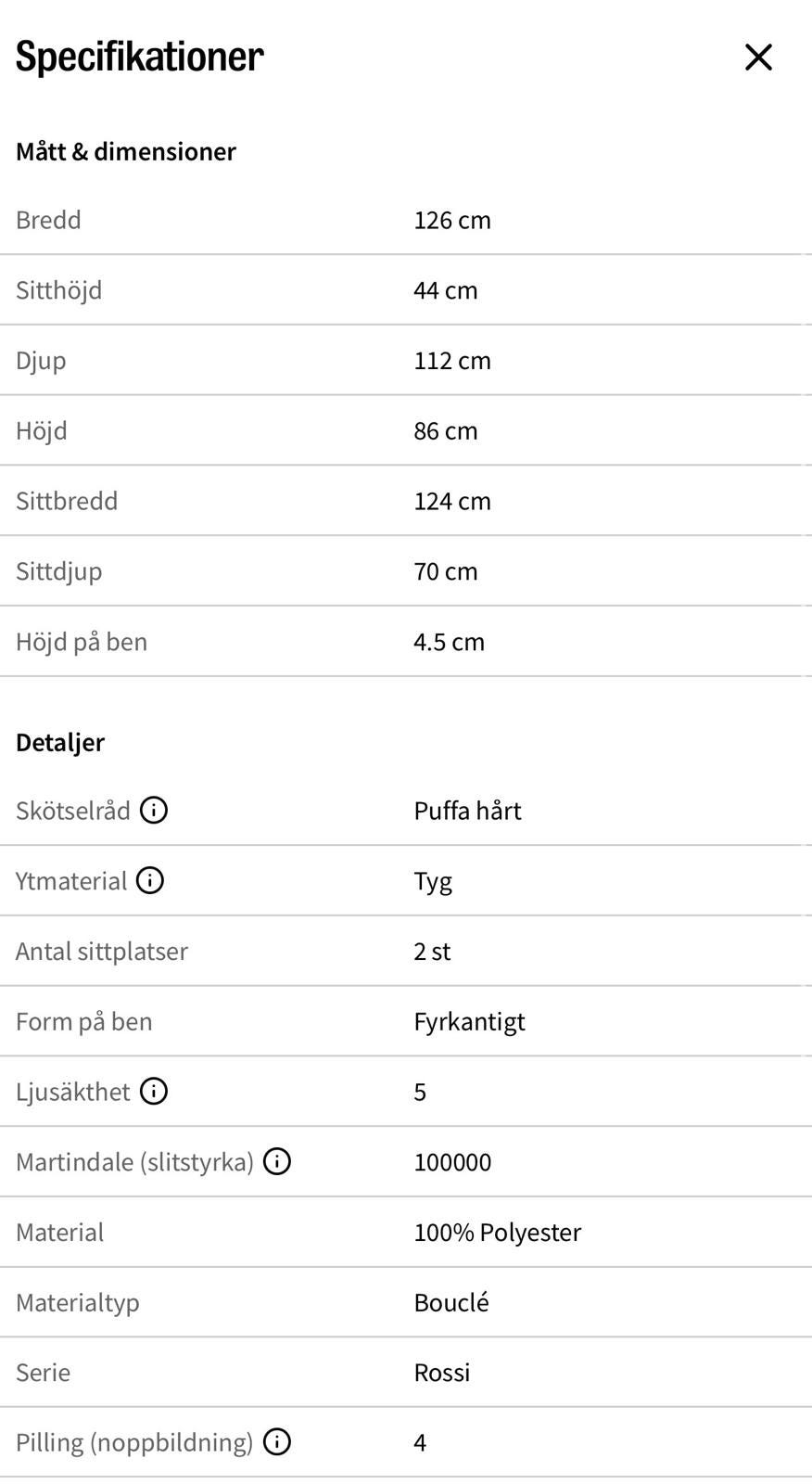812x1484 pixels.
Task: View Martindale (slitstyrka) info tooltip
Action: (277, 1161)
